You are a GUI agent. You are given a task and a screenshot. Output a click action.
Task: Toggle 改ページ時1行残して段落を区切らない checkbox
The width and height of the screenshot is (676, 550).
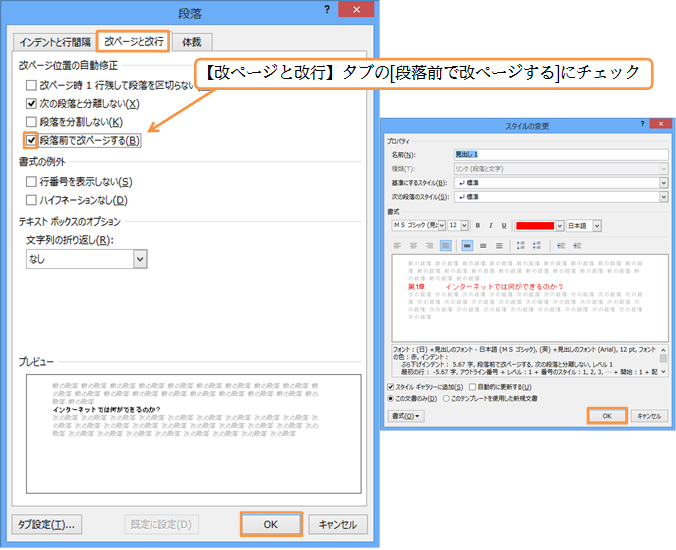pos(31,85)
